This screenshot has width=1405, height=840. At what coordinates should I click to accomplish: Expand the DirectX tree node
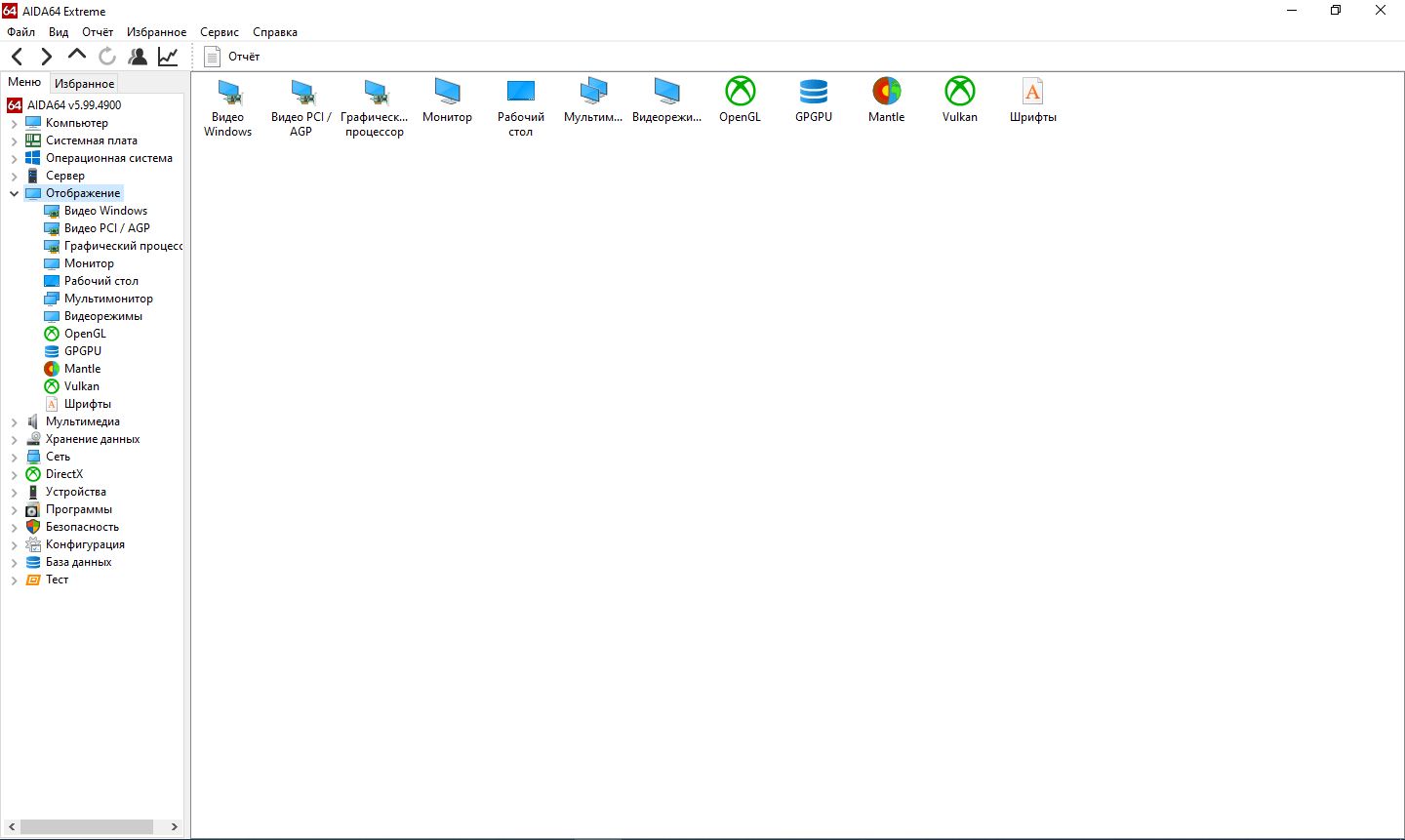(x=15, y=475)
